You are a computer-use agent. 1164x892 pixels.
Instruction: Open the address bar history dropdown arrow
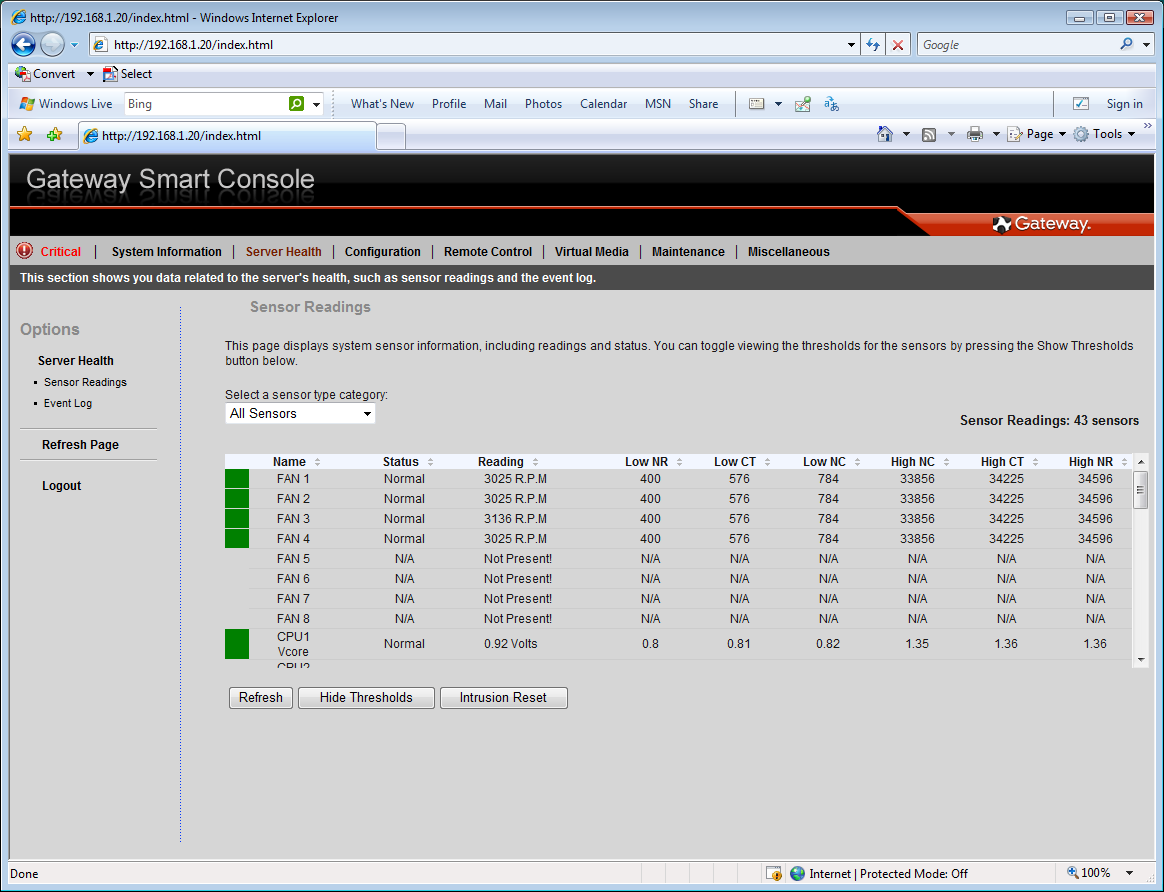pyautogui.click(x=851, y=45)
